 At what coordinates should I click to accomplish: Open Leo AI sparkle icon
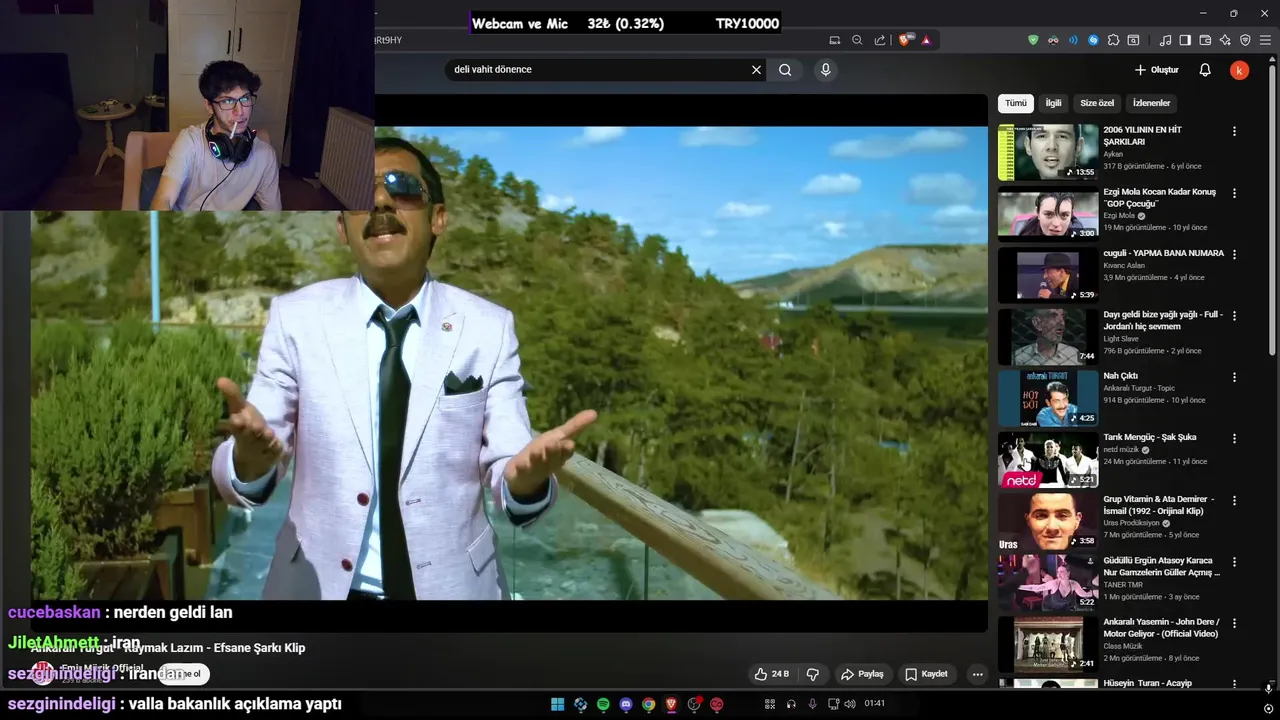[x=1225, y=40]
